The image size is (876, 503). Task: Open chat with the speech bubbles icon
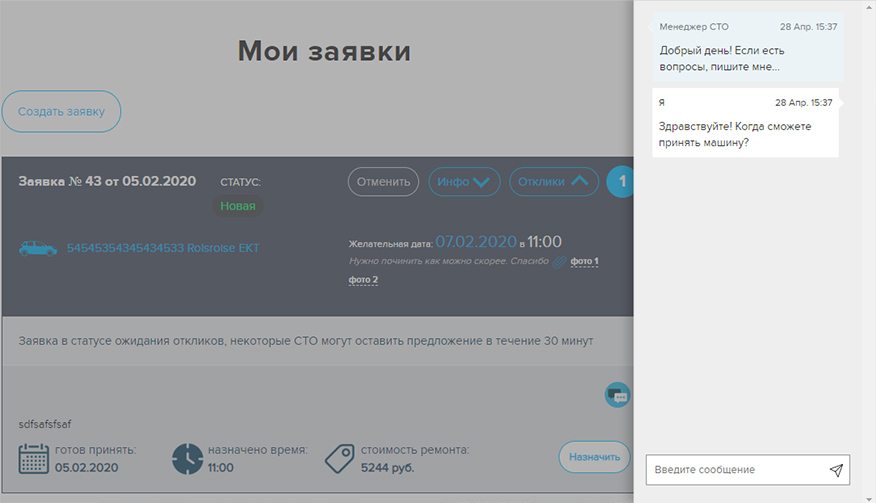(x=617, y=395)
